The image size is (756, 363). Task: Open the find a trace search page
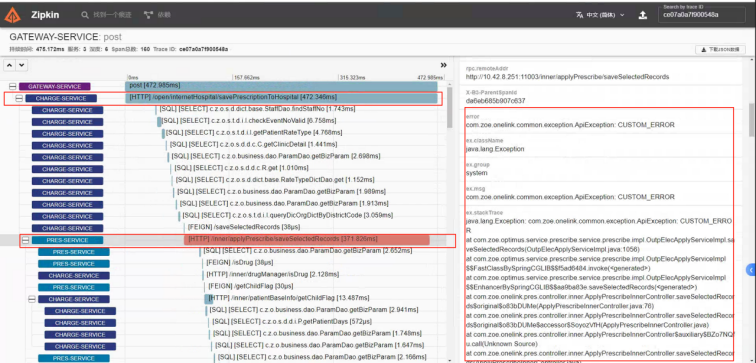coord(107,15)
